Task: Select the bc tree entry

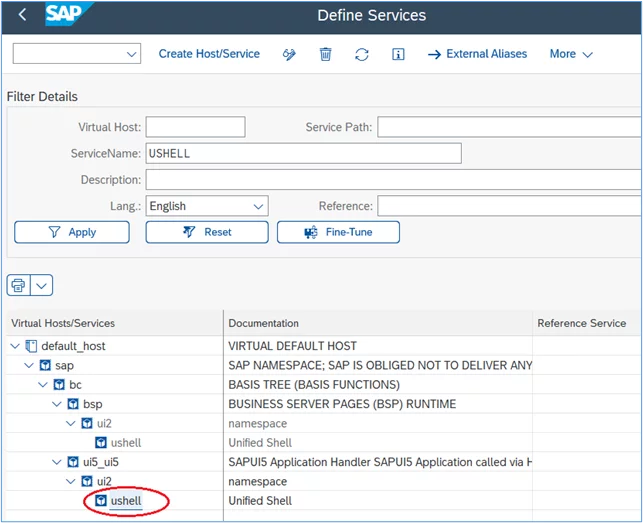Action: (x=75, y=385)
